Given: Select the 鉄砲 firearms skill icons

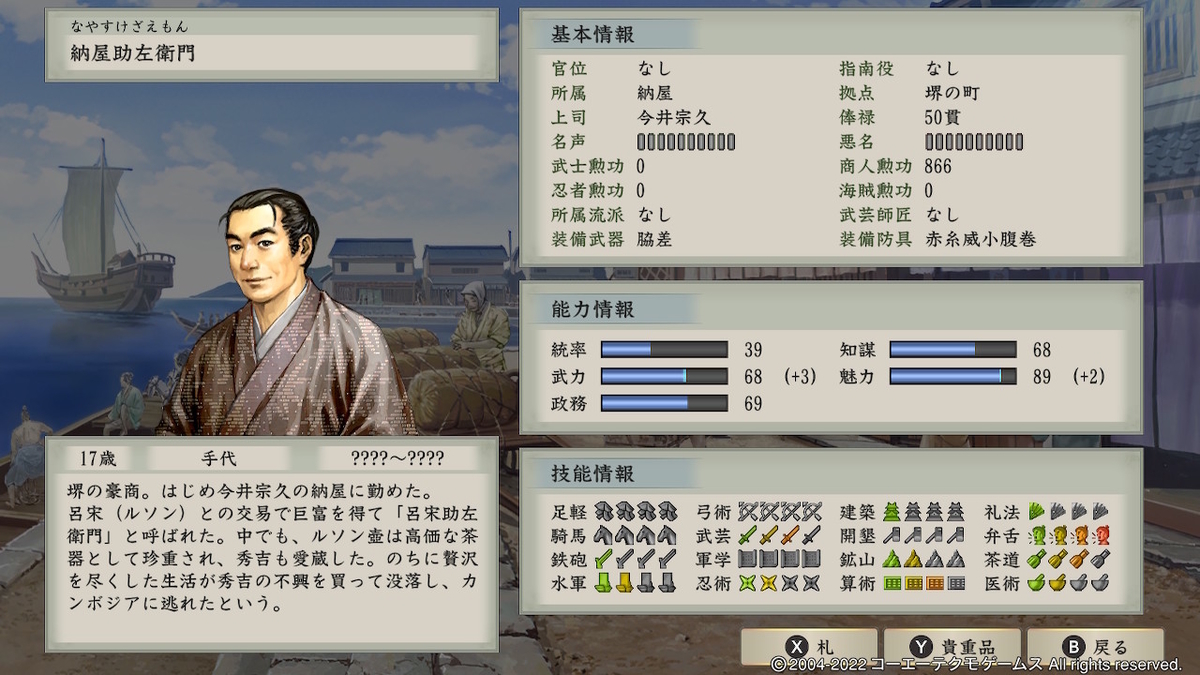Looking at the screenshot, I should point(636,558).
